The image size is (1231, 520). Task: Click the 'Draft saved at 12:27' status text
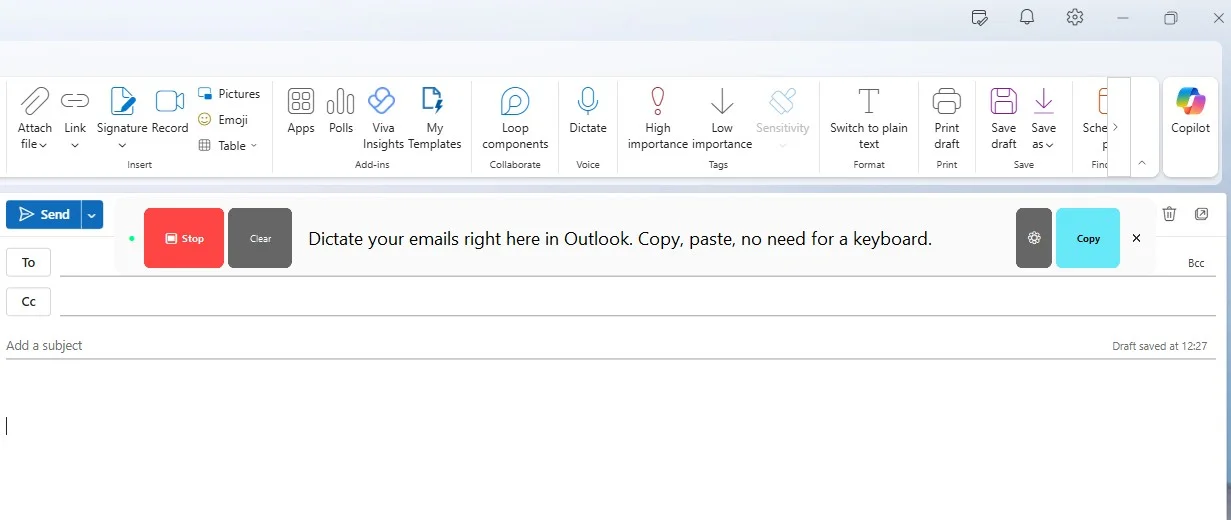click(x=1160, y=346)
